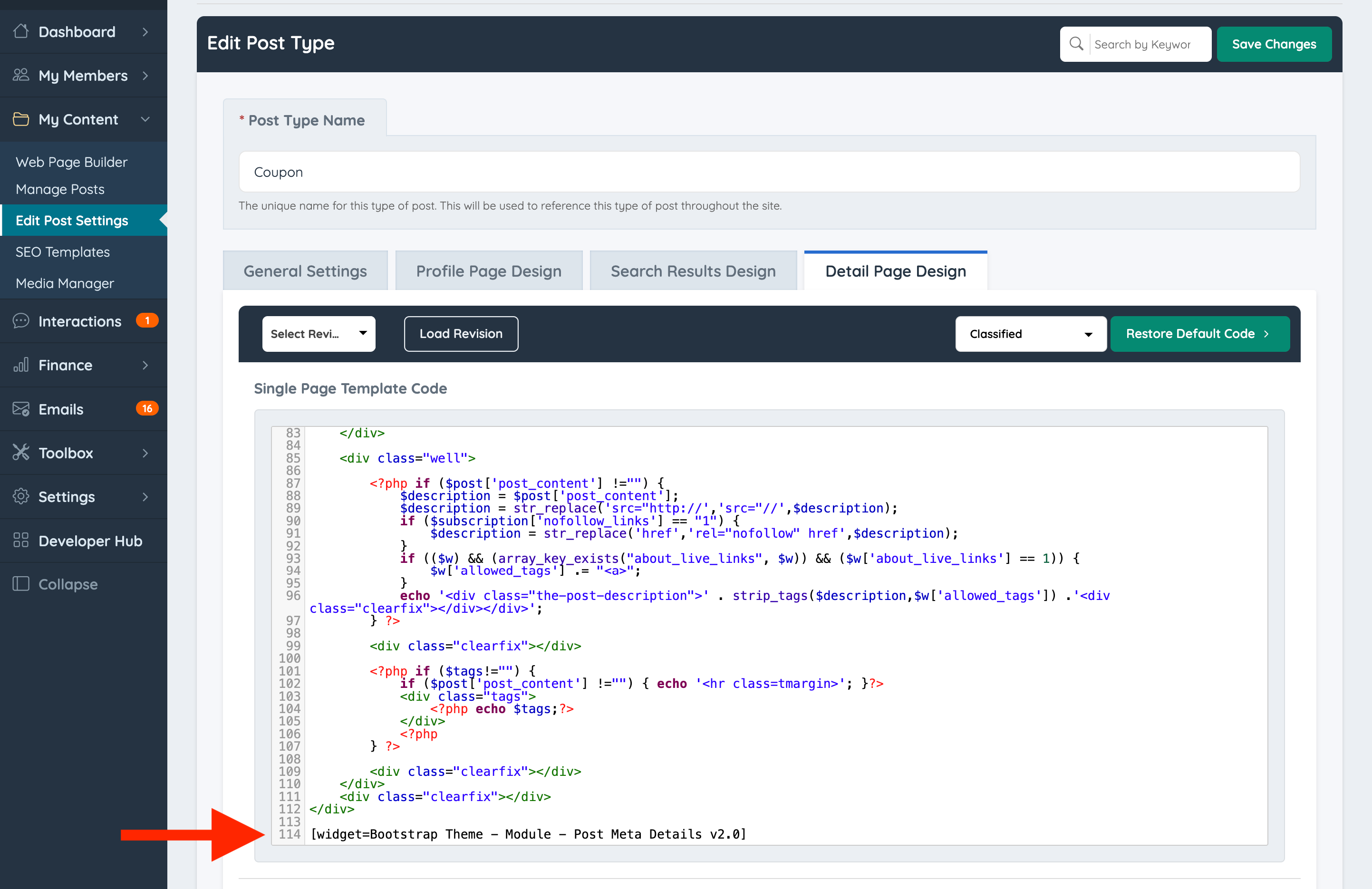1372x889 pixels.
Task: Click the Emails envelope icon
Action: (21, 409)
